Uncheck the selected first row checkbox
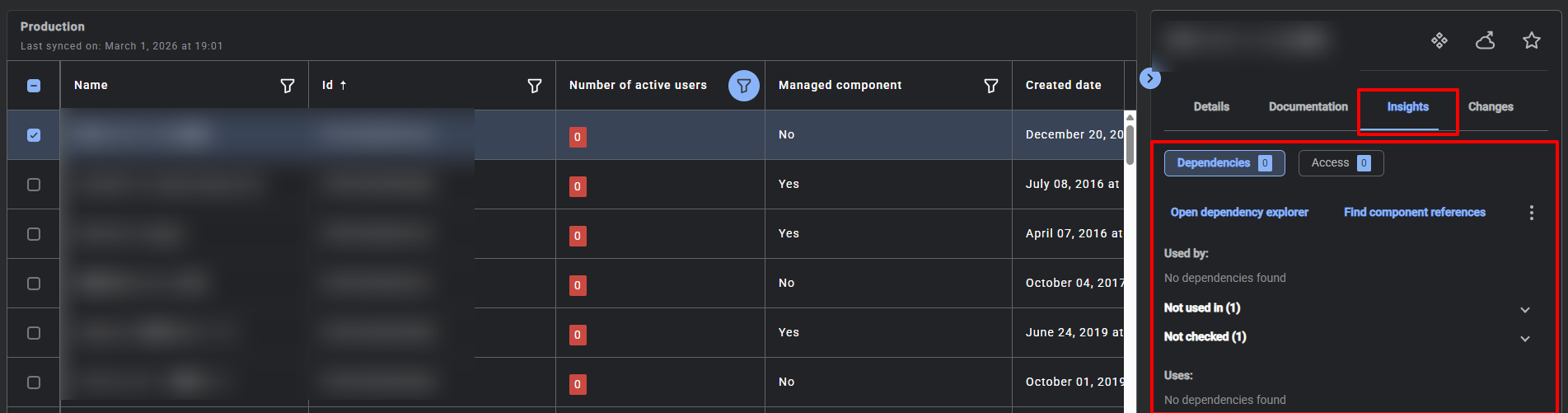The height and width of the screenshot is (413, 1568). click(34, 135)
